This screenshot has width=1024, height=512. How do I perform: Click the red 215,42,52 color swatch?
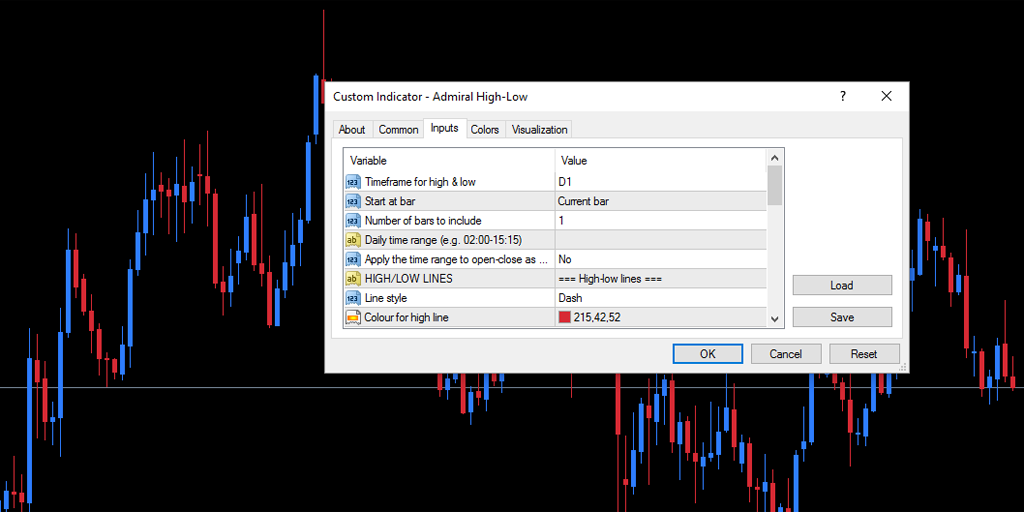[565, 318]
